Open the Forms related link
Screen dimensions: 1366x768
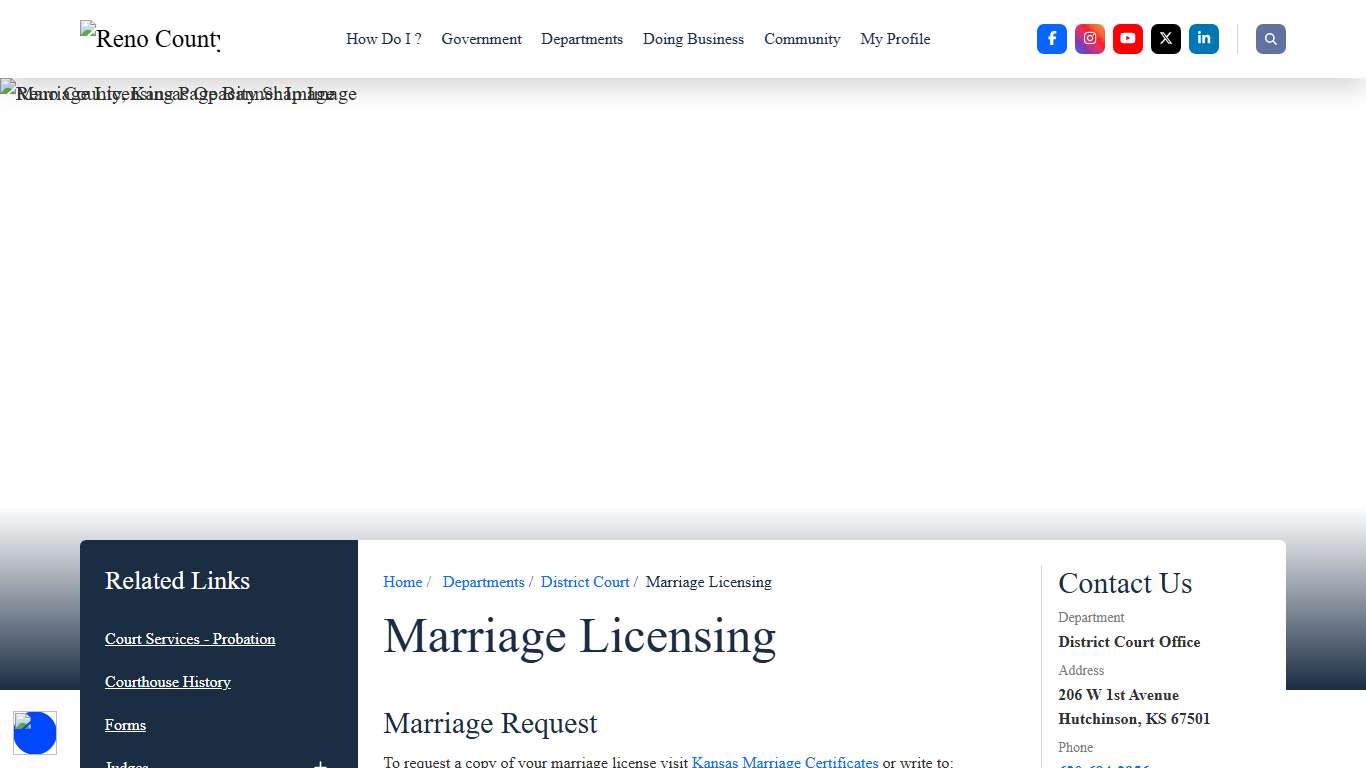[x=125, y=725]
